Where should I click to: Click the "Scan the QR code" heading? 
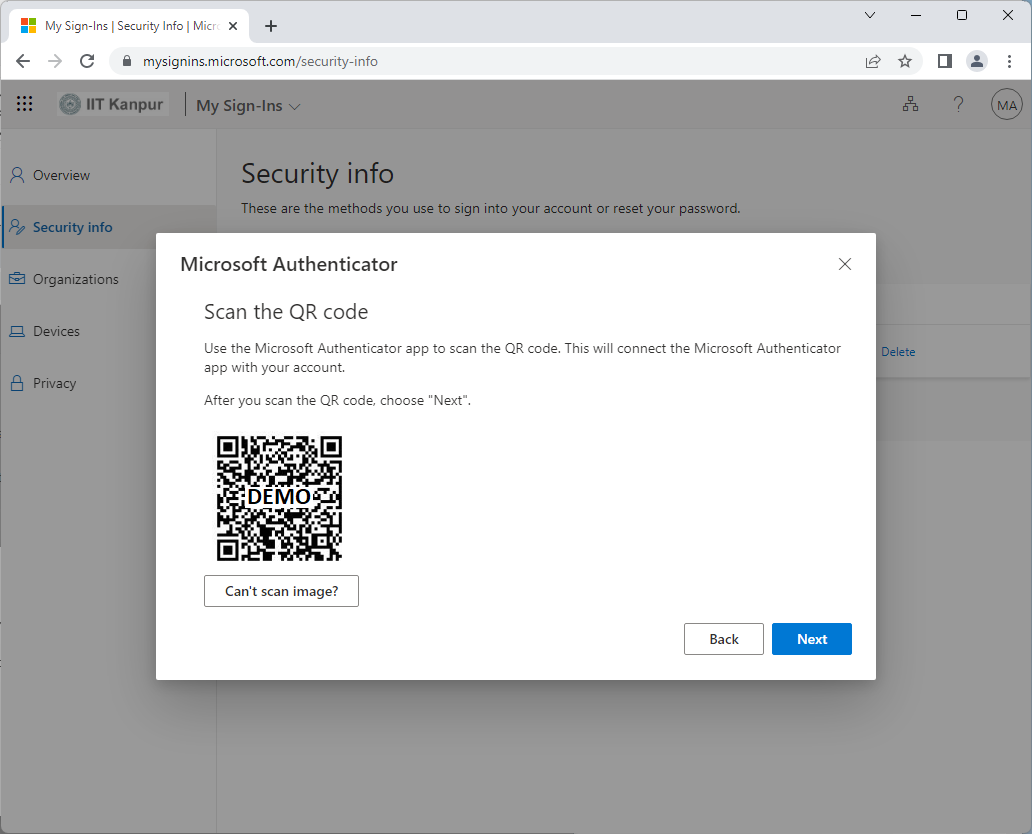pos(286,311)
